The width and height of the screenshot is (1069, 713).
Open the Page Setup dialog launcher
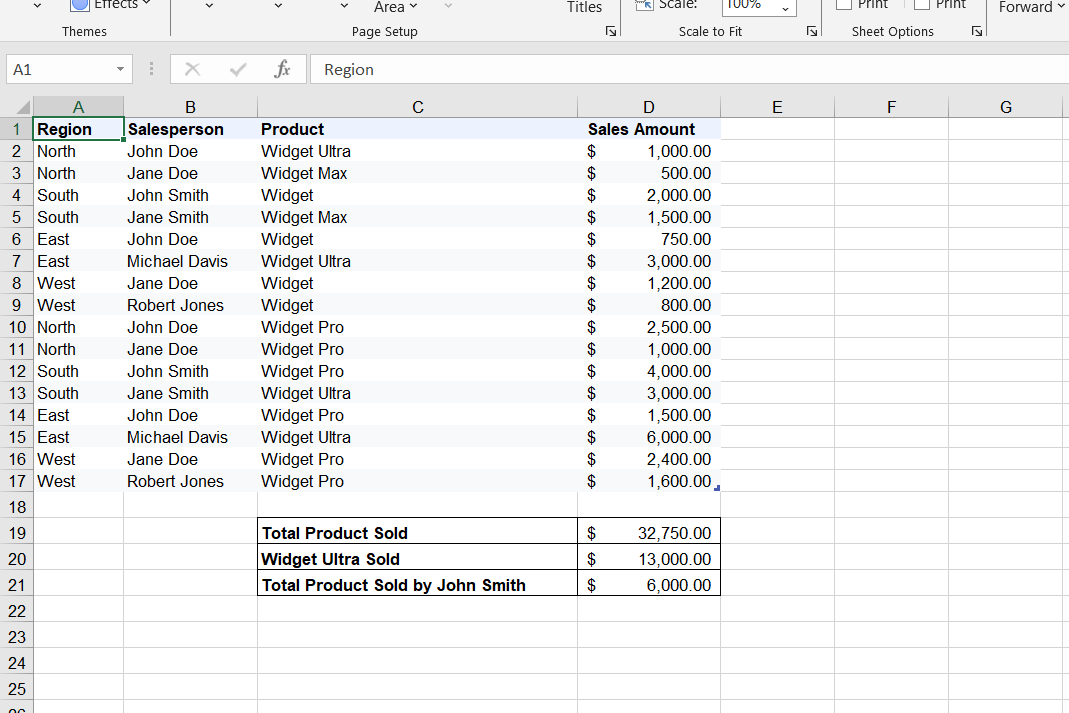coord(611,31)
